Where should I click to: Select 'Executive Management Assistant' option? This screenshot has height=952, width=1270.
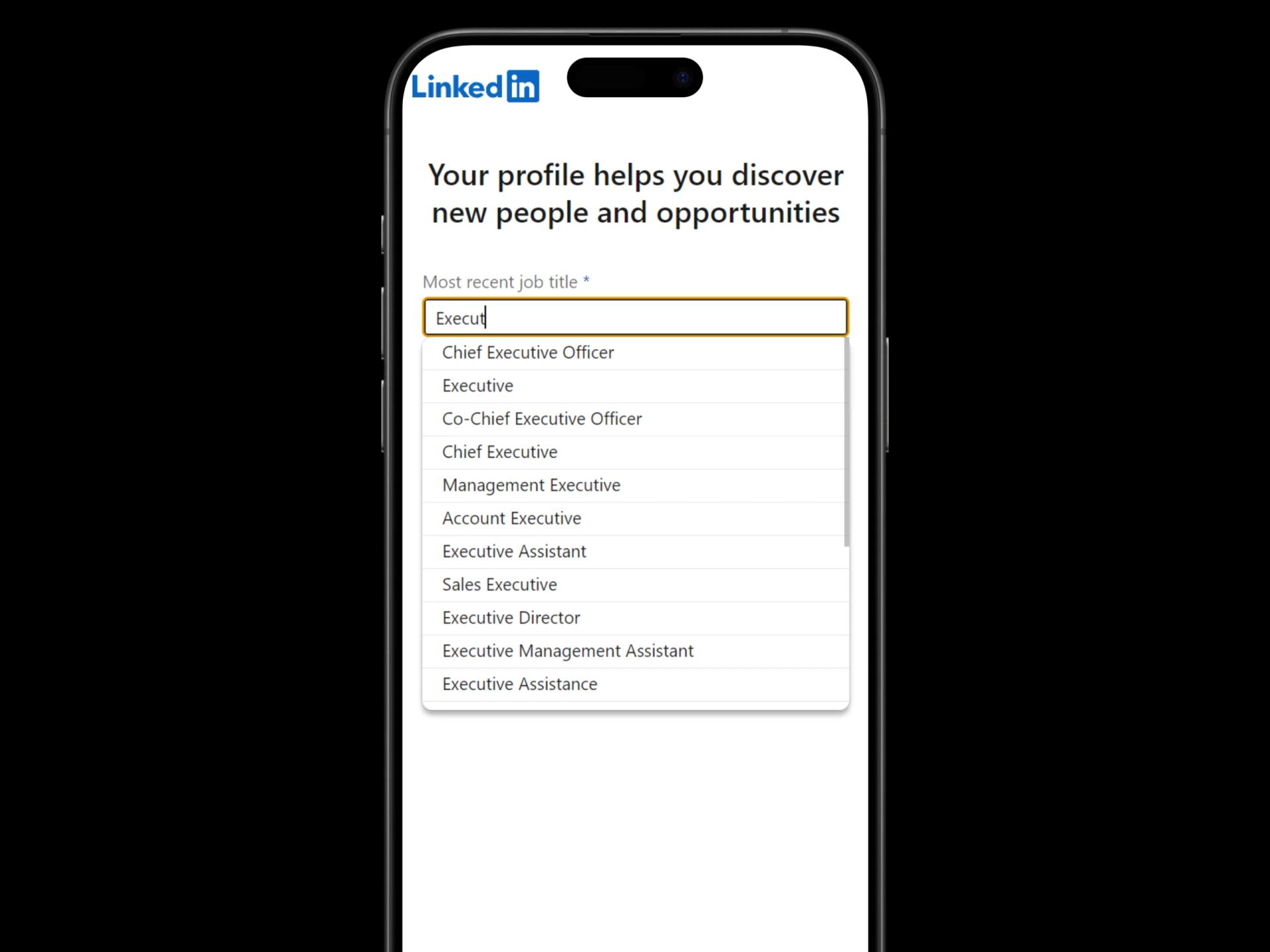[x=568, y=650]
